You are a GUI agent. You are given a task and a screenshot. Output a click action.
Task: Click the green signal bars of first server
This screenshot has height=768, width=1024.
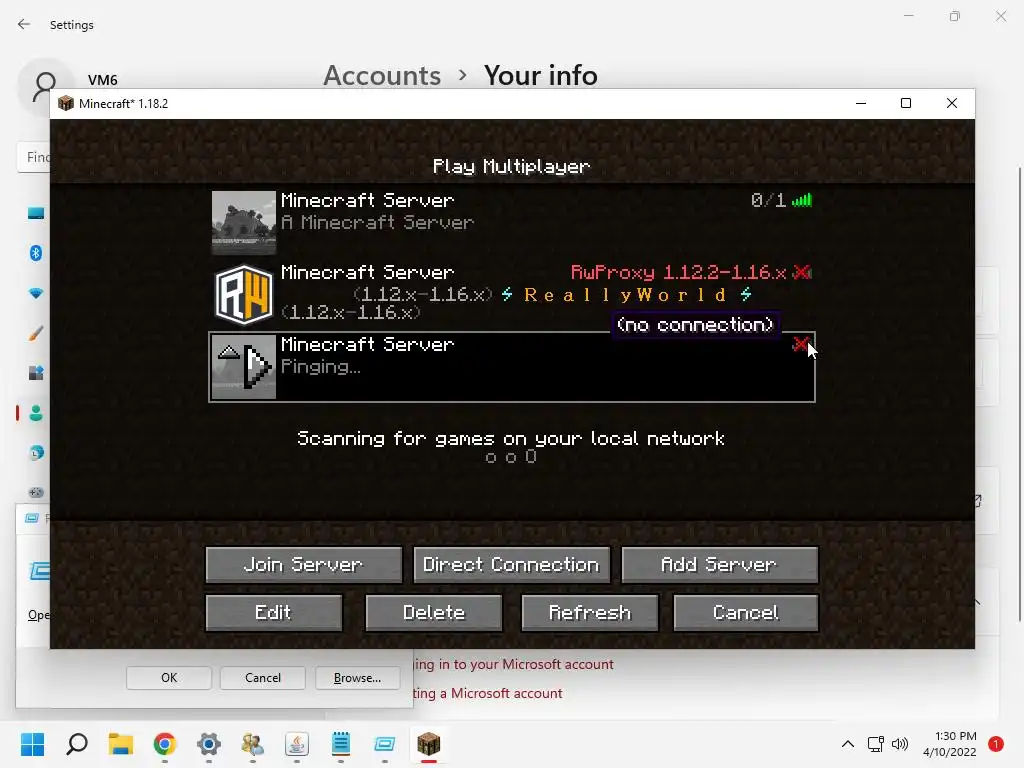pyautogui.click(x=802, y=200)
